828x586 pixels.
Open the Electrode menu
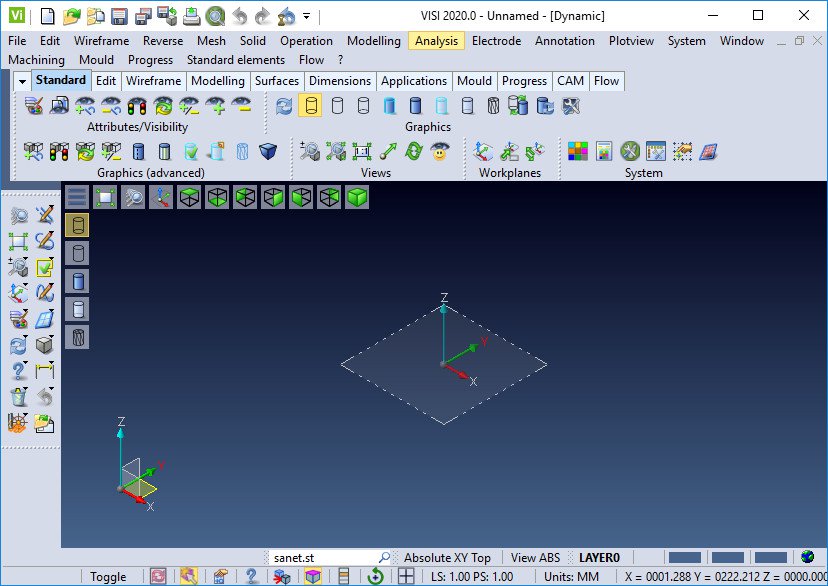pyautogui.click(x=496, y=41)
